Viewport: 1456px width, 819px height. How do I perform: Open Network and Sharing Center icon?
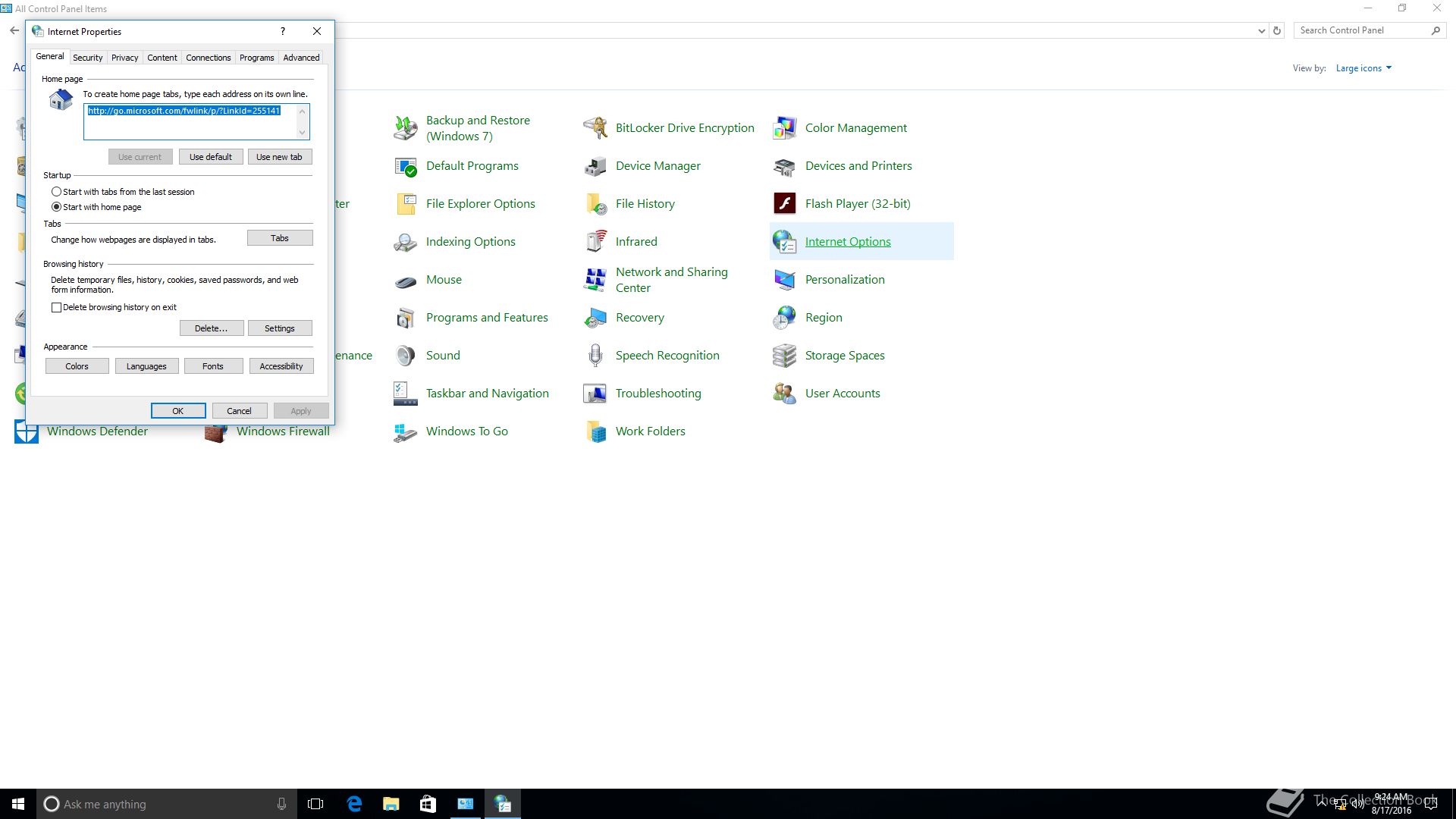(595, 280)
